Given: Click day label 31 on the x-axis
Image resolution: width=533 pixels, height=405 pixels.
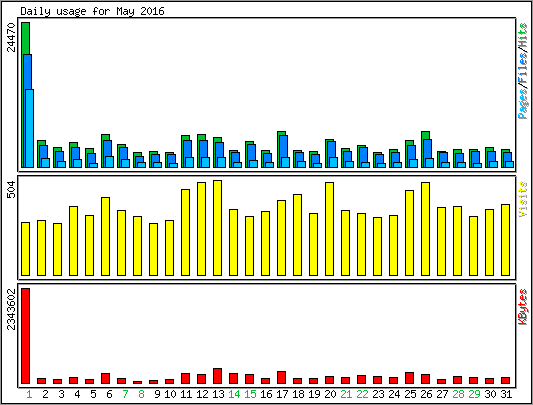Looking at the screenshot, I should point(506,394).
